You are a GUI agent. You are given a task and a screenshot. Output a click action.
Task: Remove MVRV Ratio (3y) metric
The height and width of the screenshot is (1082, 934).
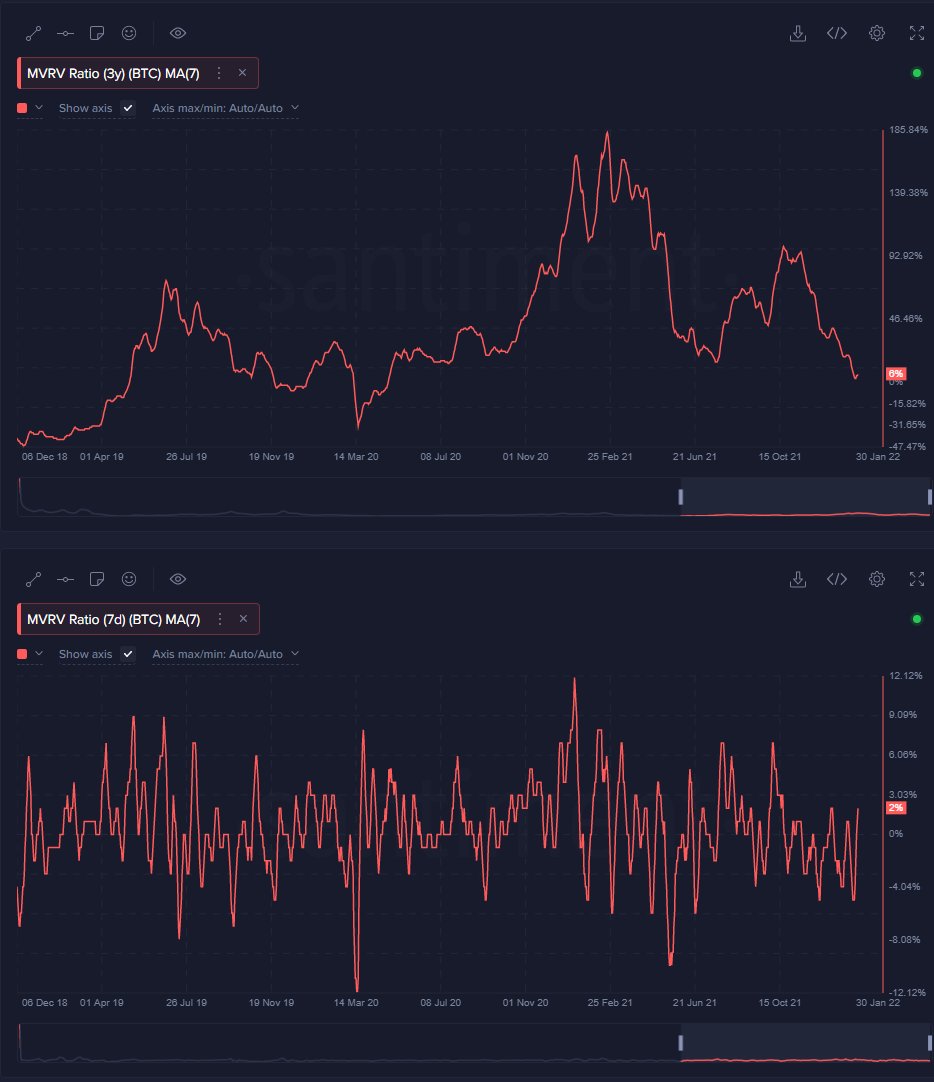pyautogui.click(x=242, y=72)
